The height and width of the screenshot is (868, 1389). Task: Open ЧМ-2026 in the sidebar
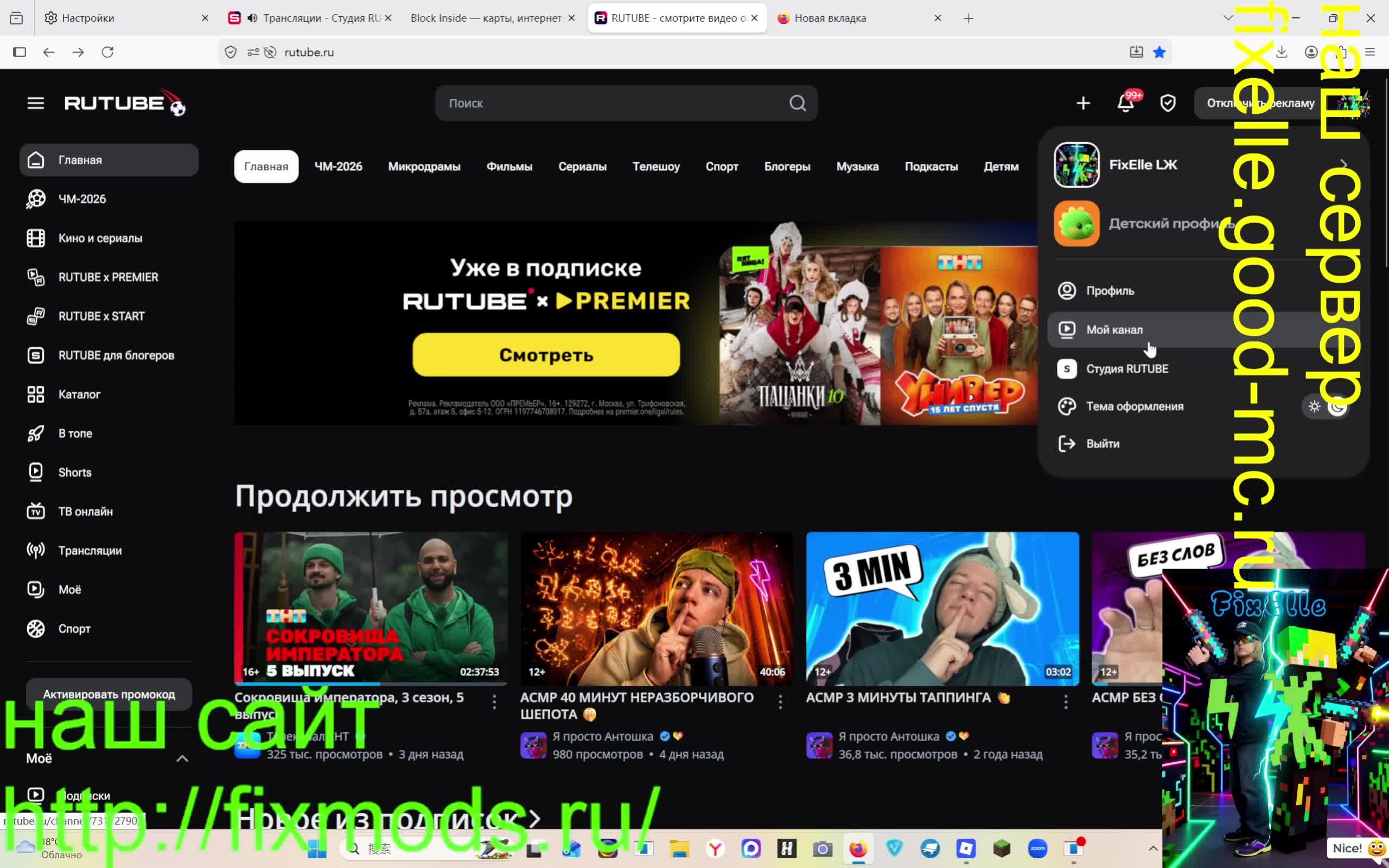(x=109, y=199)
